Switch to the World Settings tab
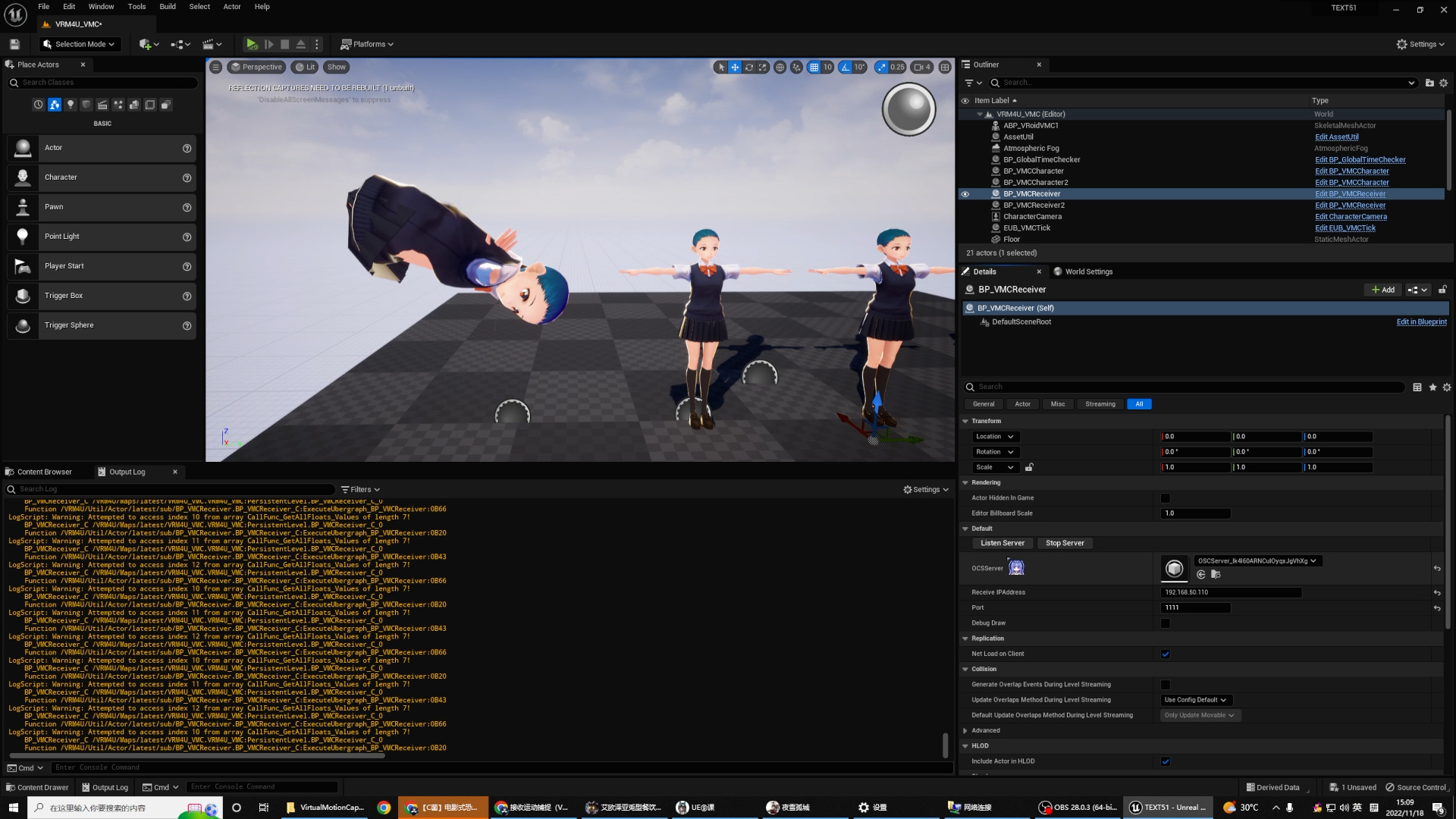The width and height of the screenshot is (1456, 819). pos(1088,271)
